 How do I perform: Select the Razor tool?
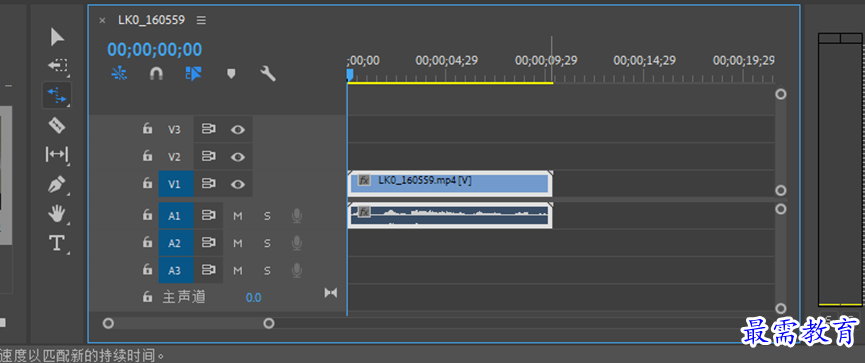57,125
